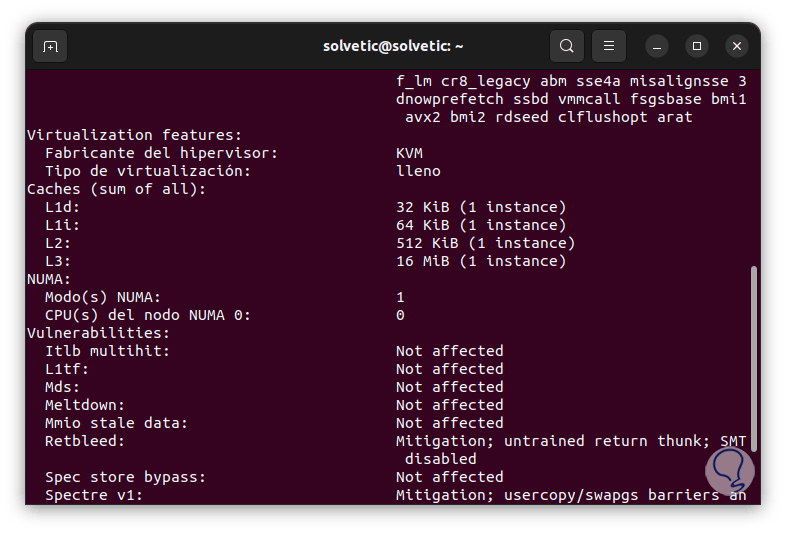Open a new terminal tab
The width and height of the screenshot is (786, 533).
[50, 46]
